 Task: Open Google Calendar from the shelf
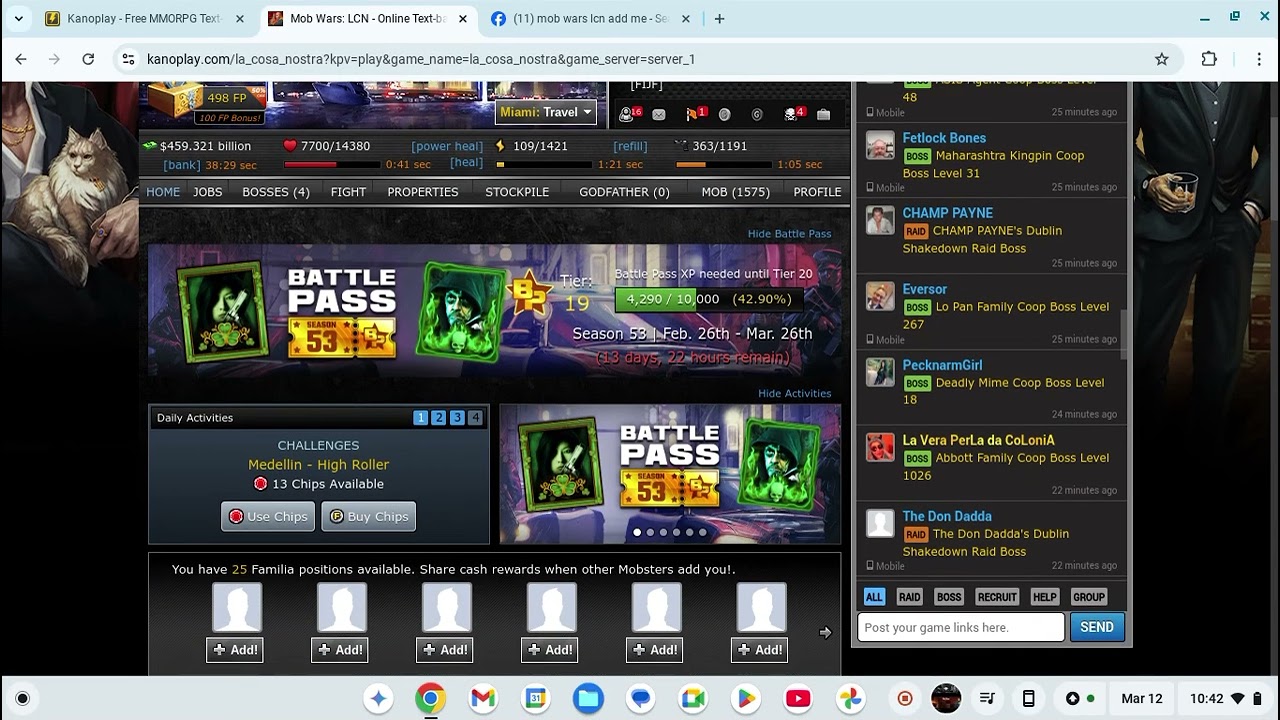[536, 698]
